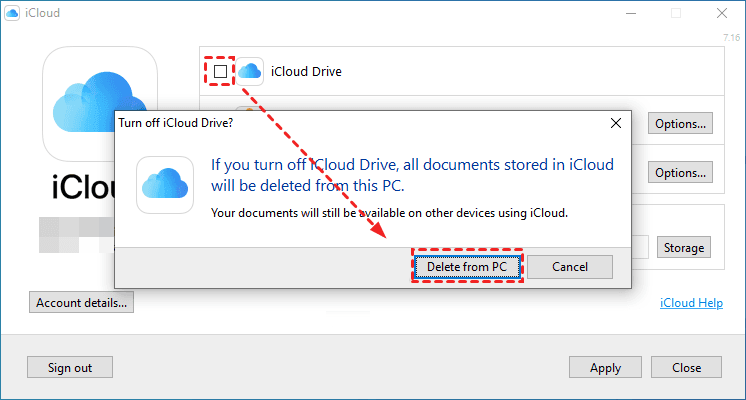Click the large iCloud logo
Image resolution: width=746 pixels, height=400 pixels.
tap(99, 101)
